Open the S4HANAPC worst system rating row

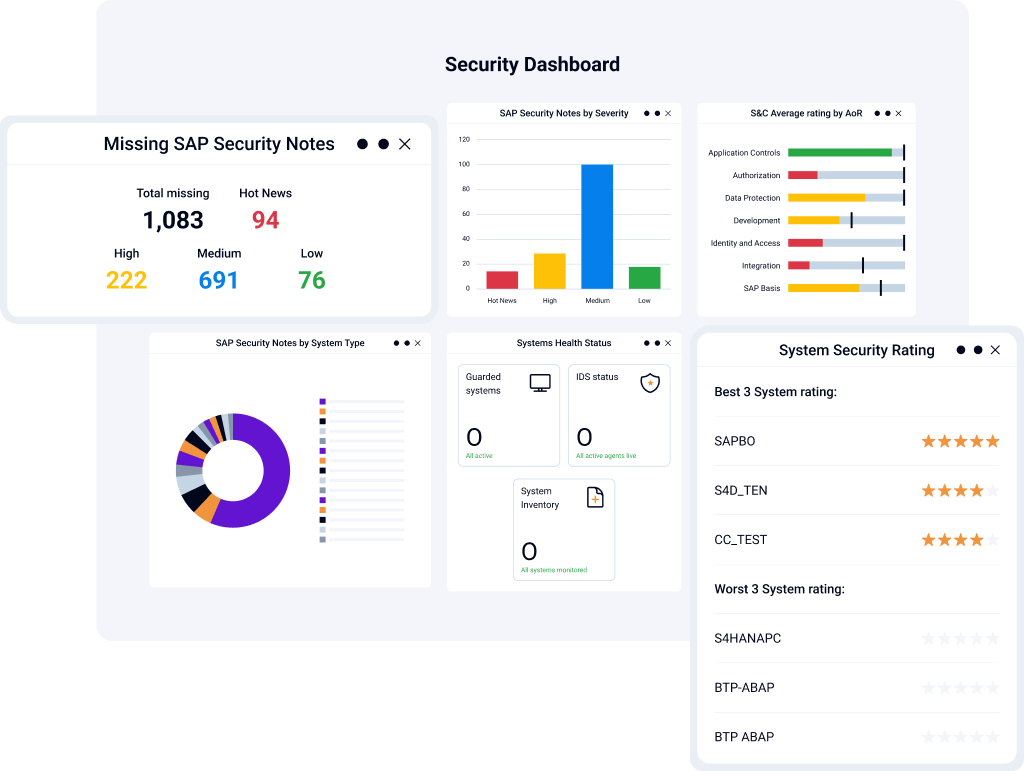[857, 638]
